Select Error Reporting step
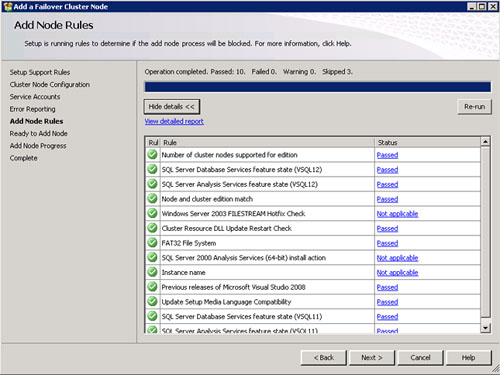The image size is (500, 375). [32, 109]
